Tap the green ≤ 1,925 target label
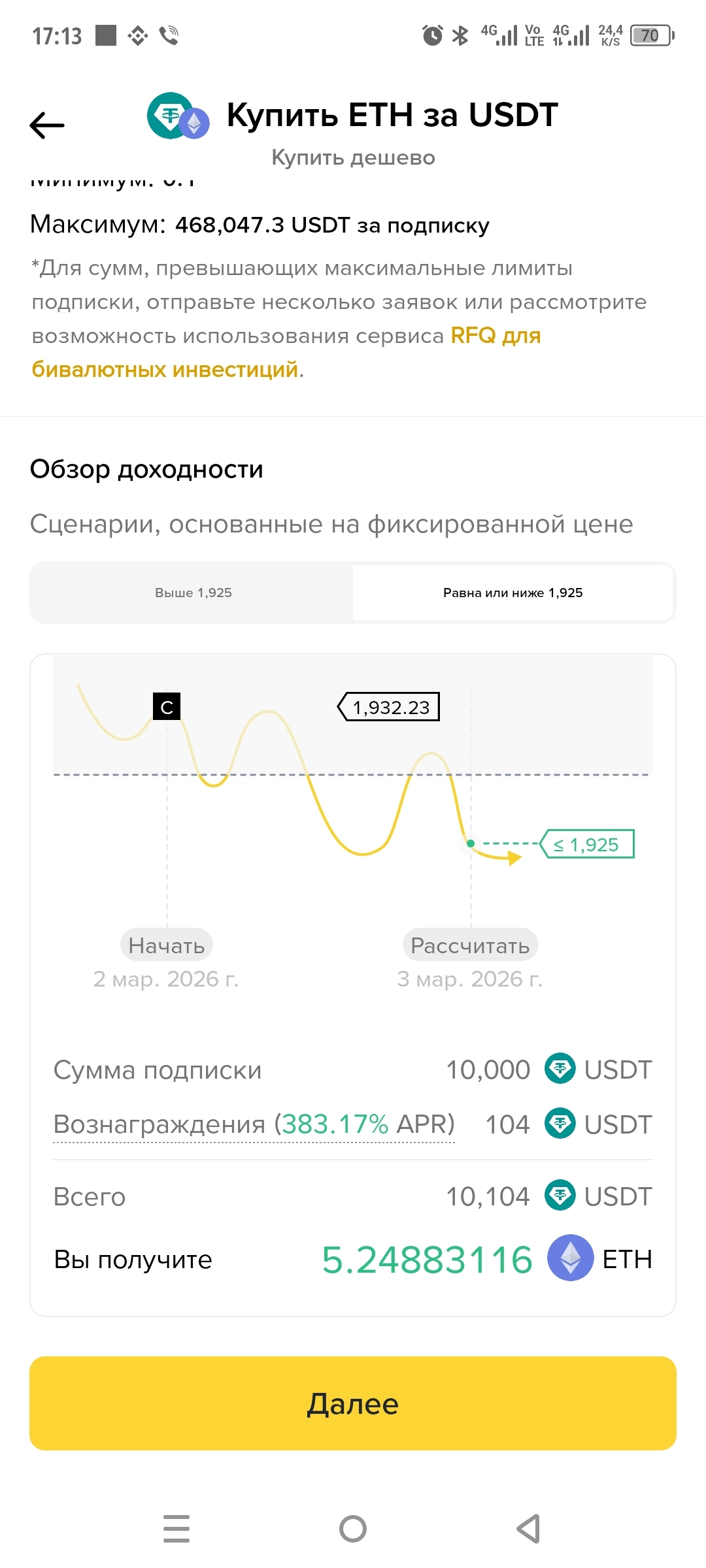This screenshot has width=706, height=1568. coord(588,844)
